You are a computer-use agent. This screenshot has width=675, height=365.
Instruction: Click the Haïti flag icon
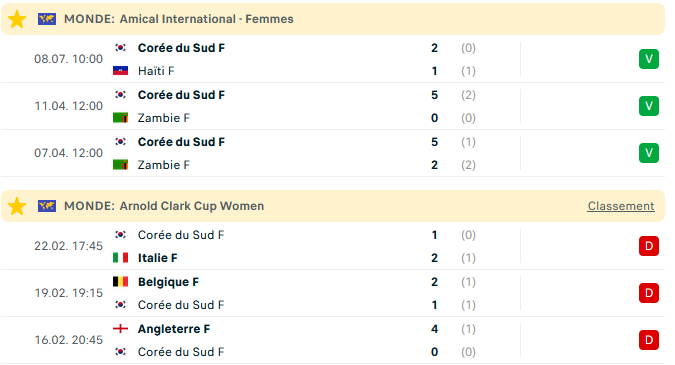tap(121, 71)
